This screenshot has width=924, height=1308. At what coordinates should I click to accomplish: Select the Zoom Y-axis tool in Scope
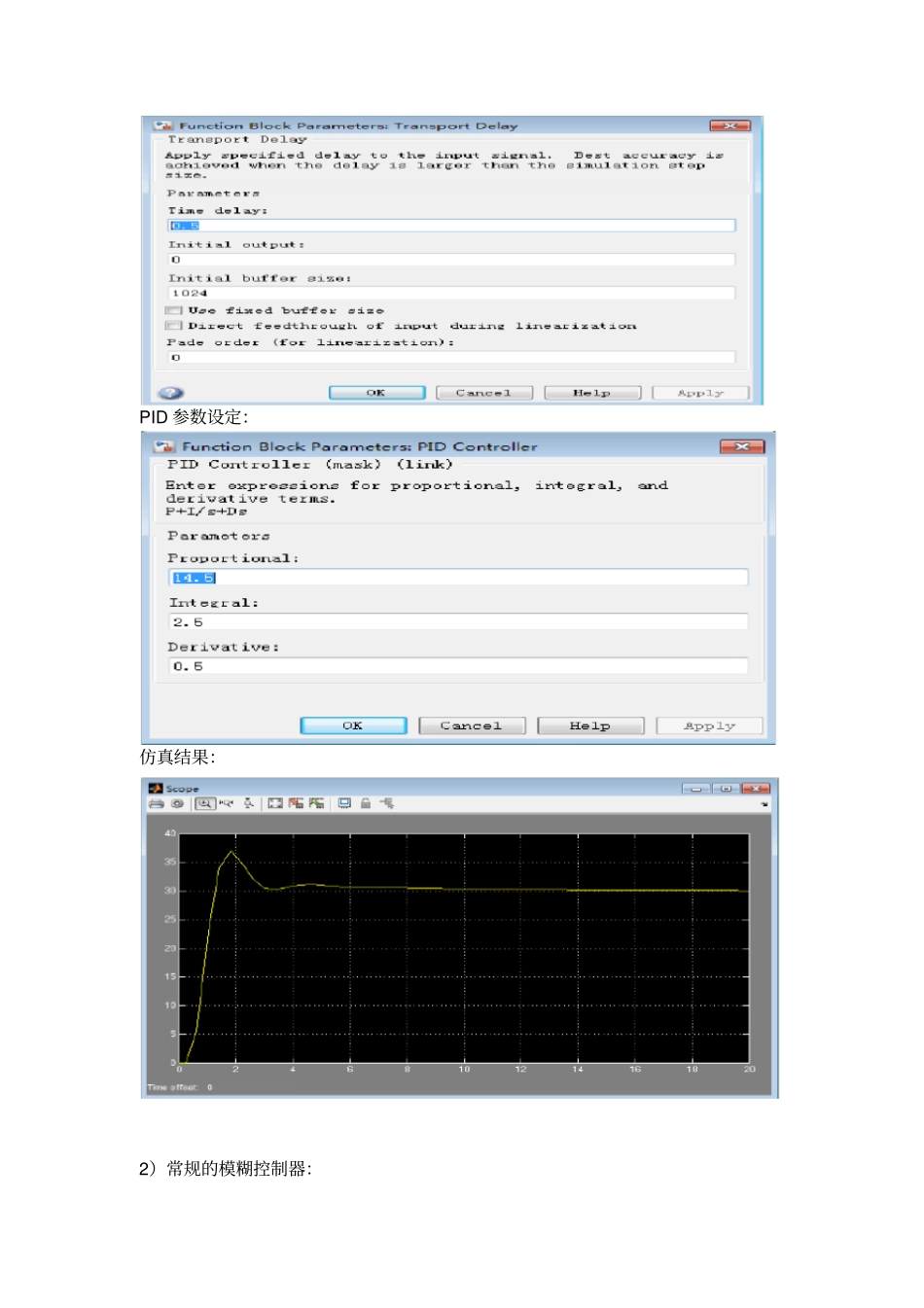click(249, 803)
